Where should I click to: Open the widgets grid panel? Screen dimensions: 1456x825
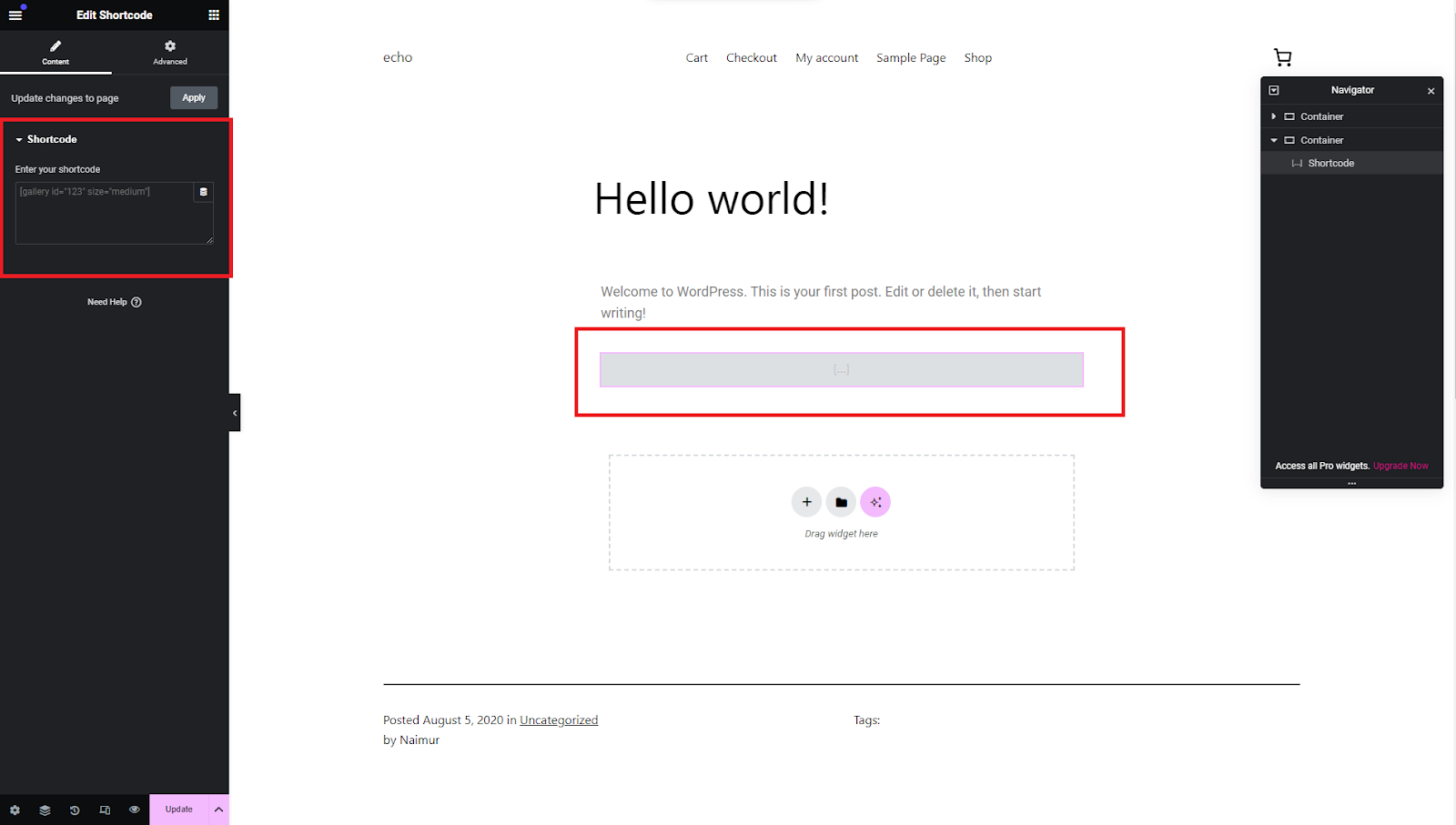(x=214, y=15)
